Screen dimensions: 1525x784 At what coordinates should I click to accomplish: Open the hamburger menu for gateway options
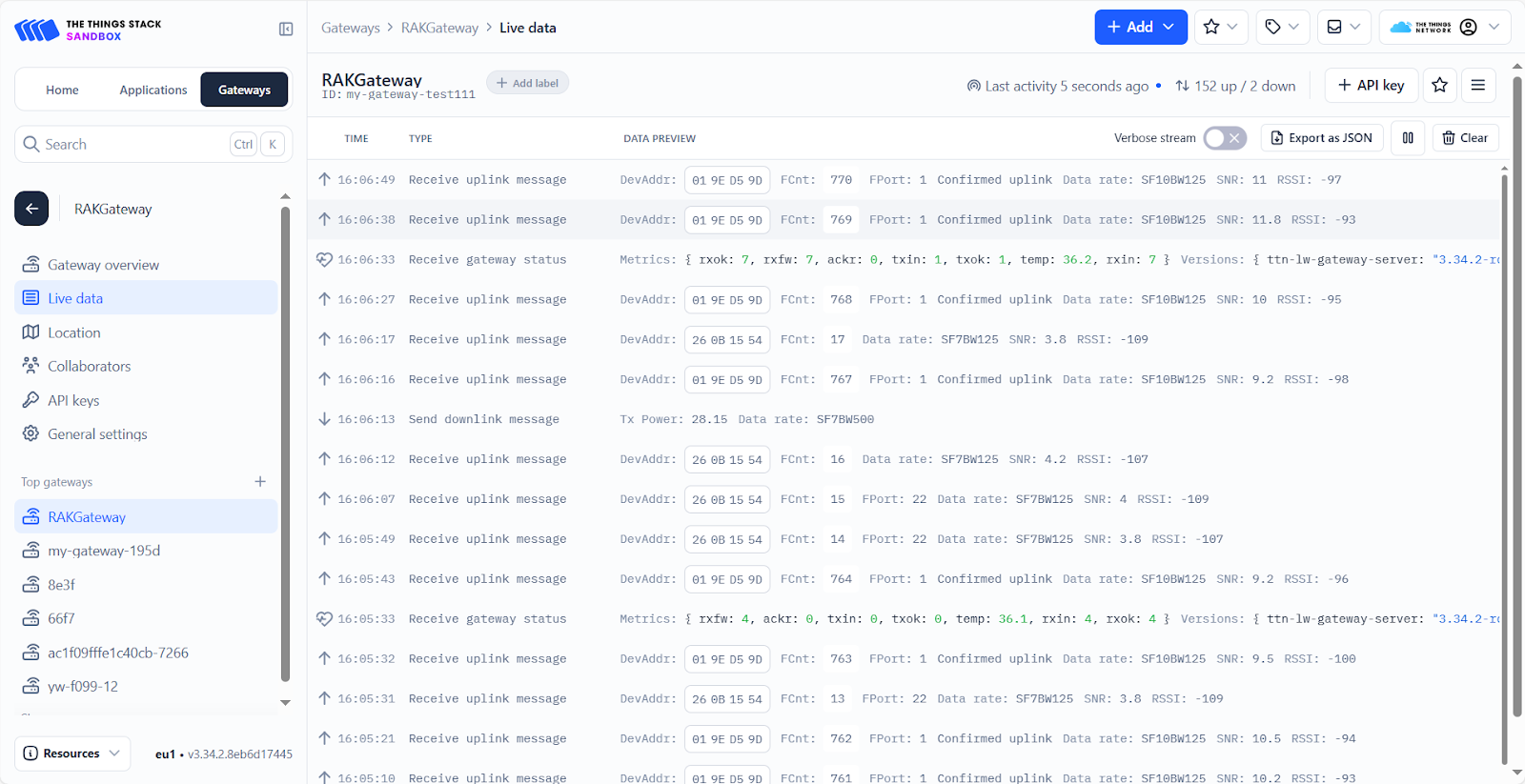pyautogui.click(x=1477, y=86)
